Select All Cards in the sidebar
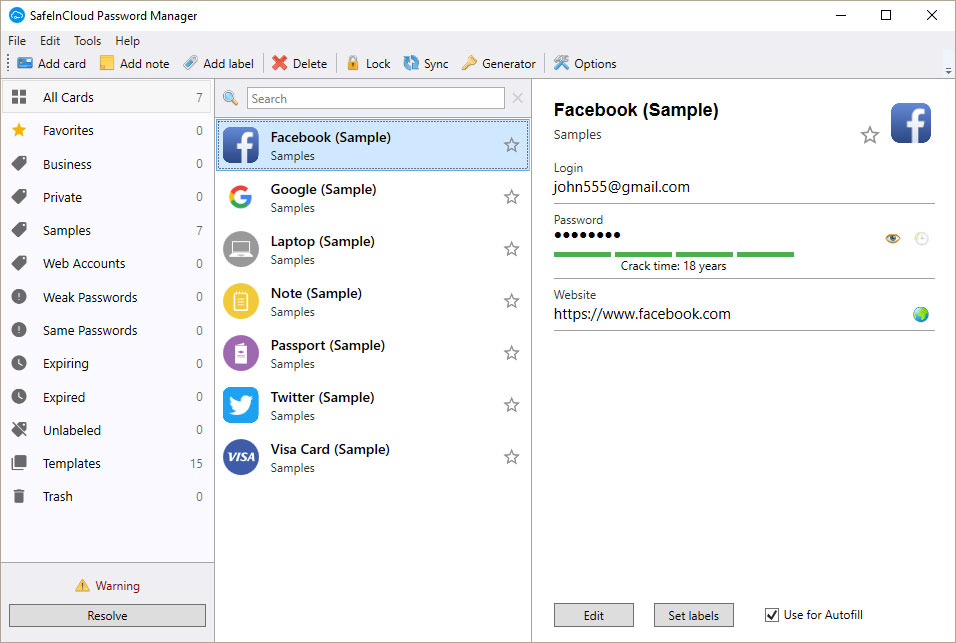 tap(107, 97)
